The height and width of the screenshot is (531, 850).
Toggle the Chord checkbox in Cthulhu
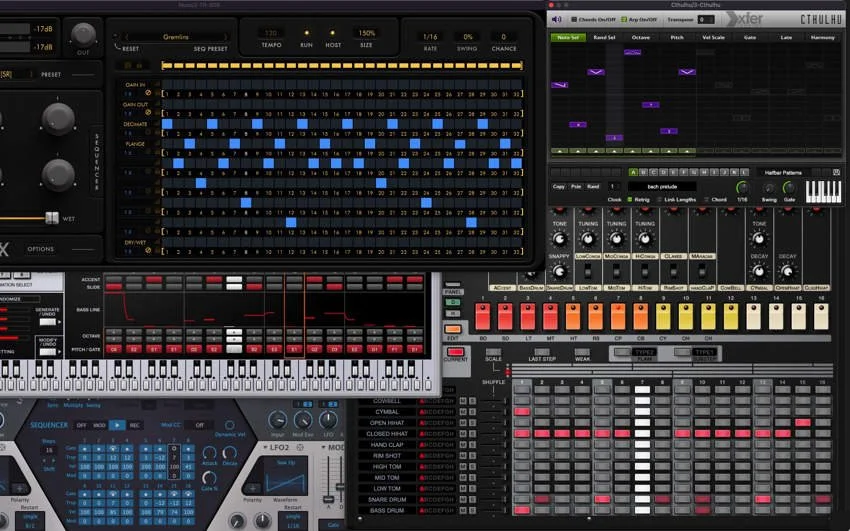(706, 200)
